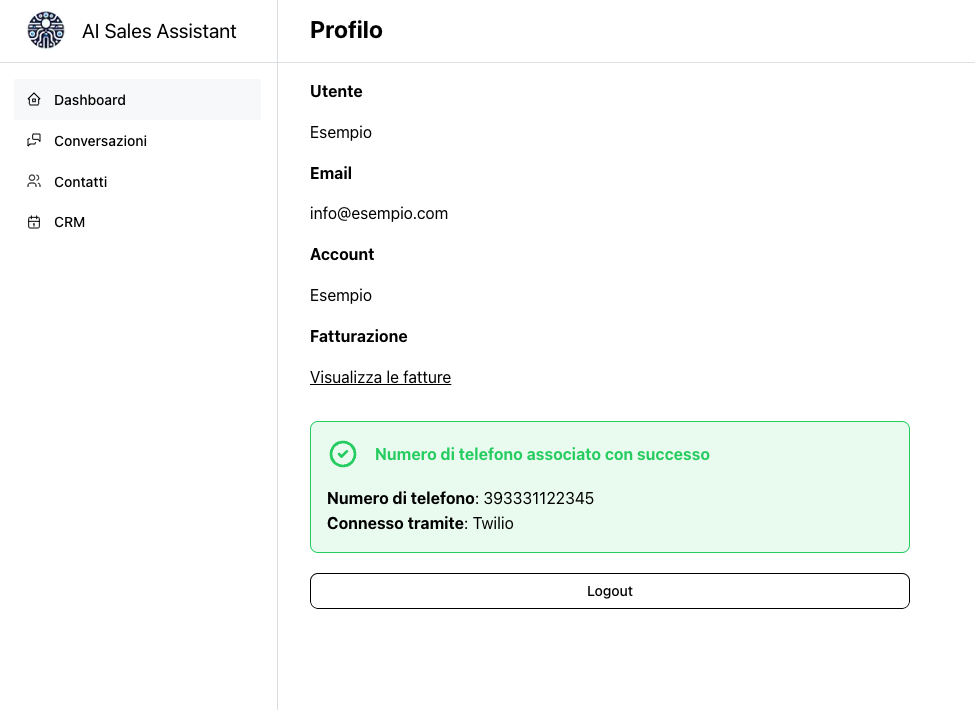Image resolution: width=975 pixels, height=710 pixels.
Task: Click the Email heading label
Action: [331, 173]
